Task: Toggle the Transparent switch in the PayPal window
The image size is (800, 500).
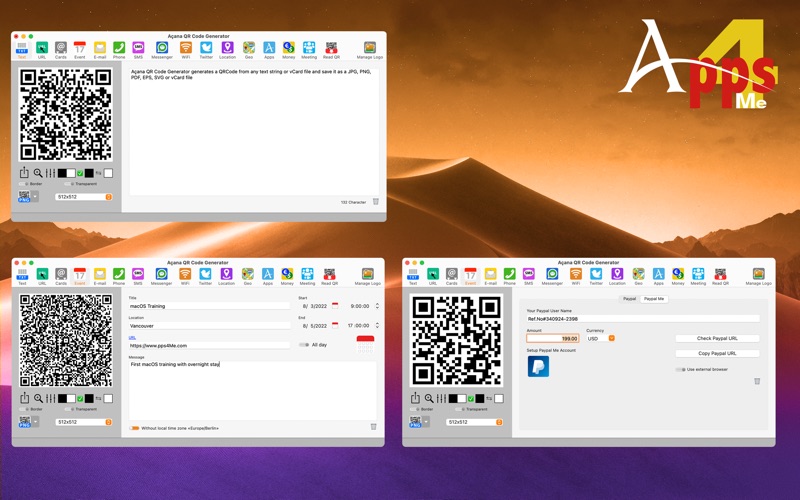Action: [x=460, y=409]
